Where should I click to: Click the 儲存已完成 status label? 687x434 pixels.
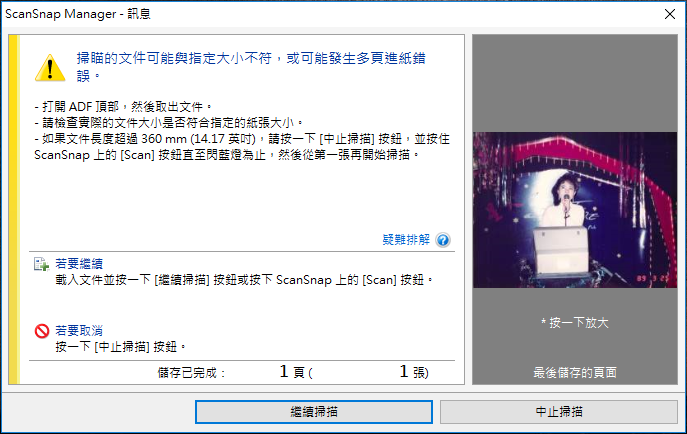tap(191, 373)
